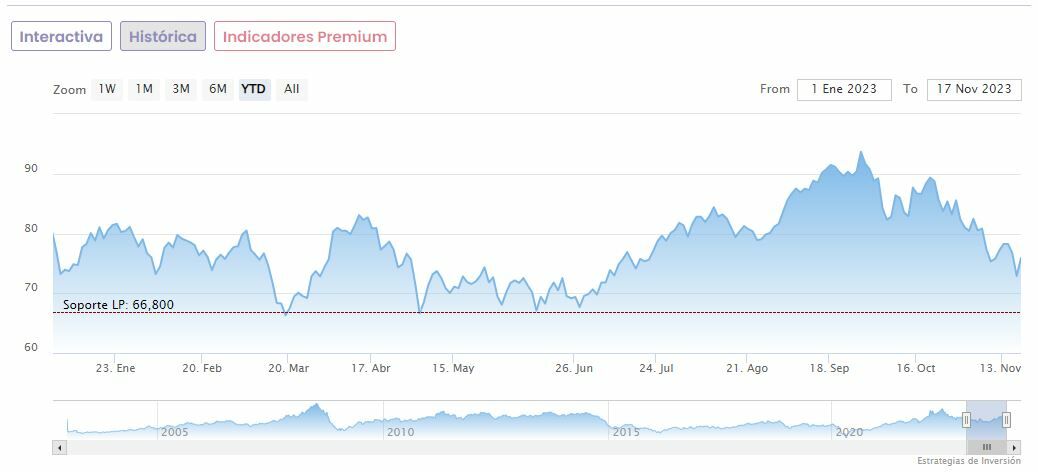
Task: Click the horizontal scrollbar thumb grip
Action: click(x=986, y=447)
